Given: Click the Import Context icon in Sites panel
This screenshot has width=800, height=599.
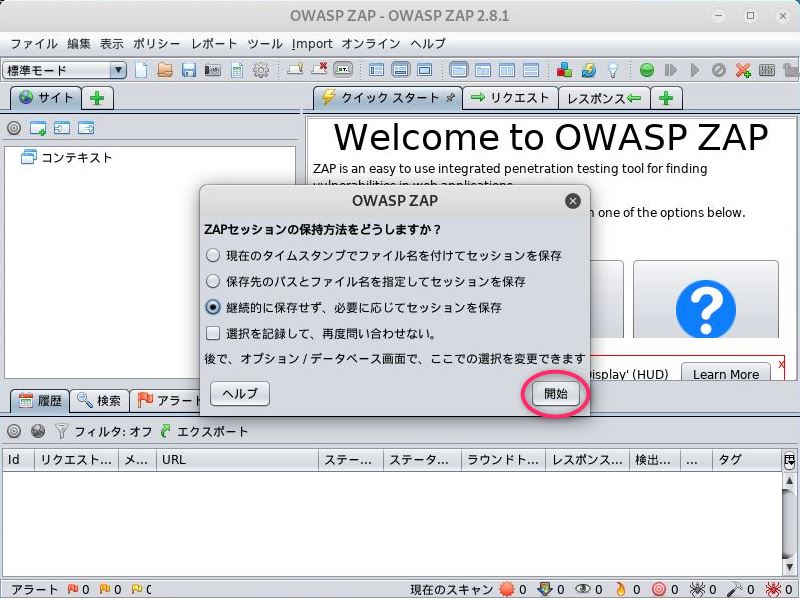Looking at the screenshot, I should [x=62, y=128].
